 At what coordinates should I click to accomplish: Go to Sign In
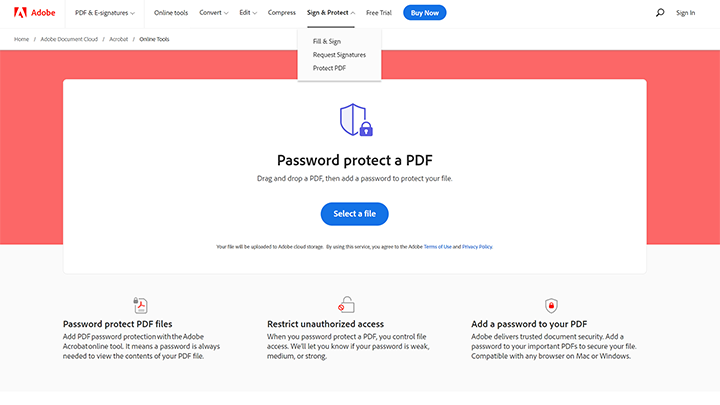pos(685,13)
